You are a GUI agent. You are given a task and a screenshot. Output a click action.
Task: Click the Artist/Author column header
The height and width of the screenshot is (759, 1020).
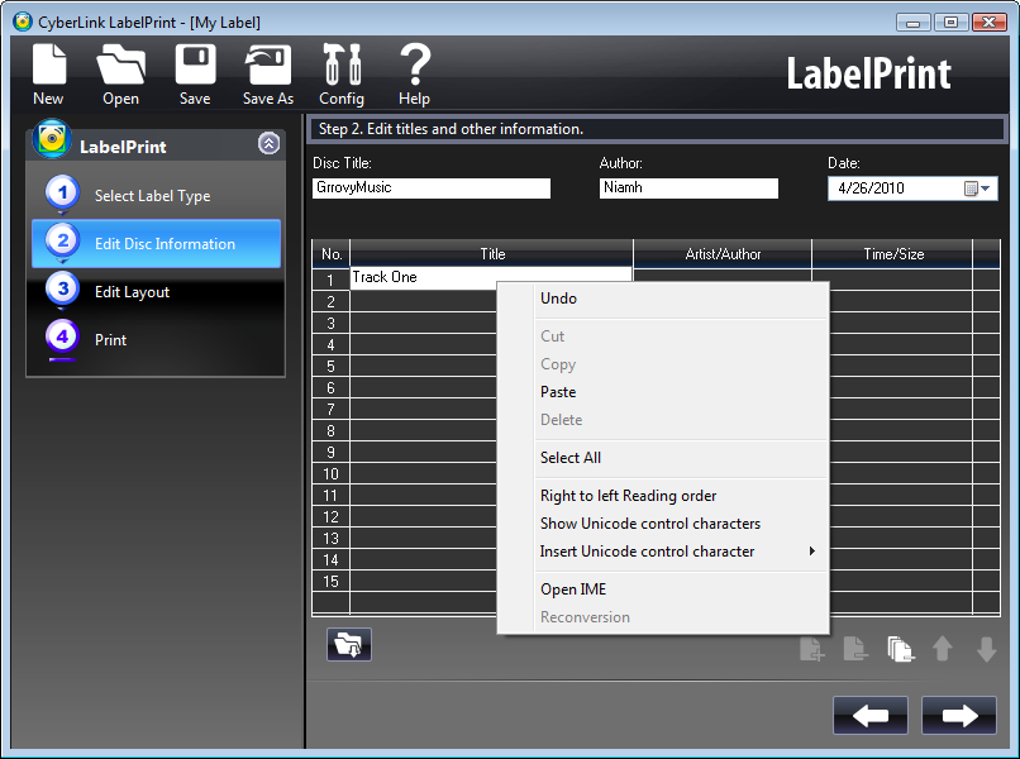coord(723,254)
